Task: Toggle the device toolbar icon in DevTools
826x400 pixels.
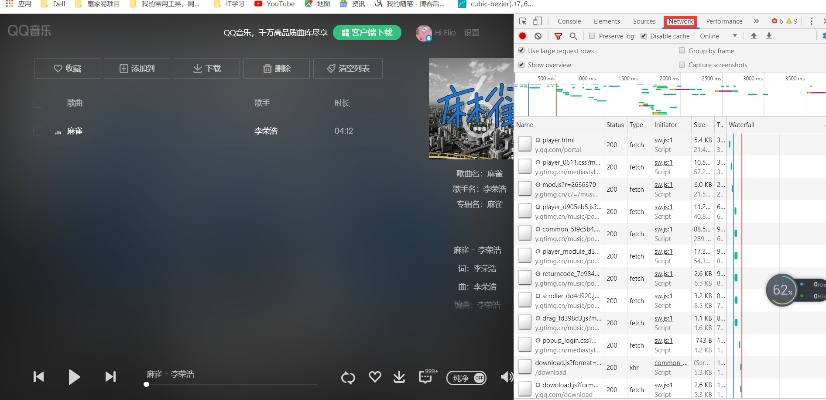Action: [x=537, y=21]
